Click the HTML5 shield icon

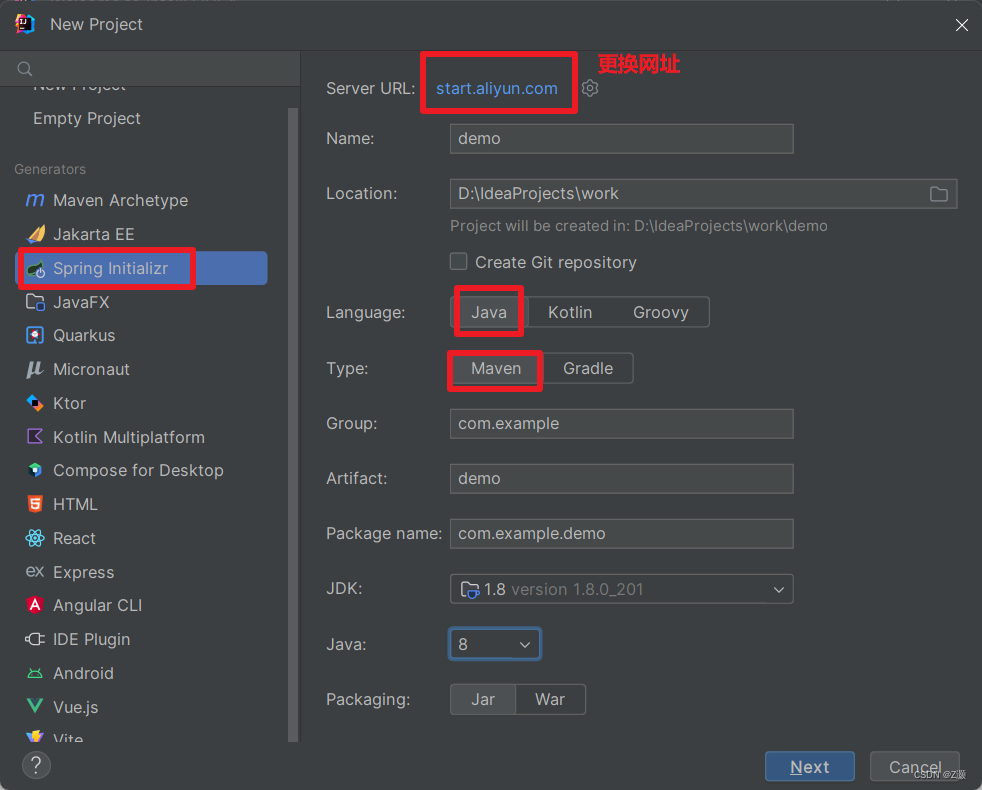(35, 504)
